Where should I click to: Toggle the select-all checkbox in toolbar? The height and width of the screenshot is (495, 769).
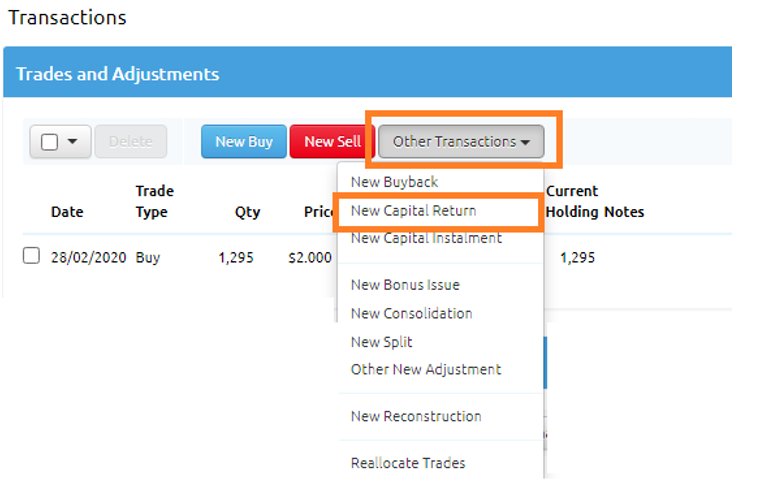point(50,142)
